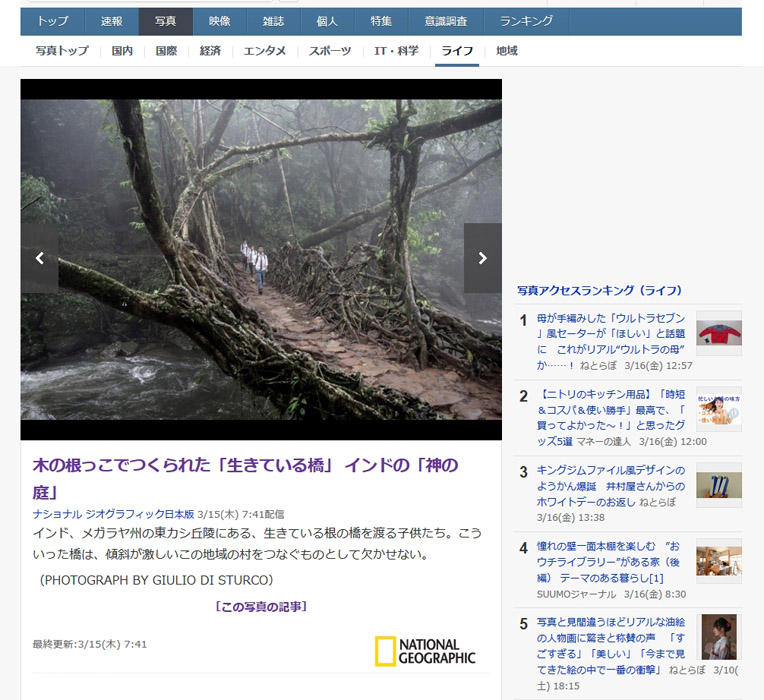This screenshot has width=764, height=700.
Task: Select the 国内 photo category
Action: pos(124,51)
